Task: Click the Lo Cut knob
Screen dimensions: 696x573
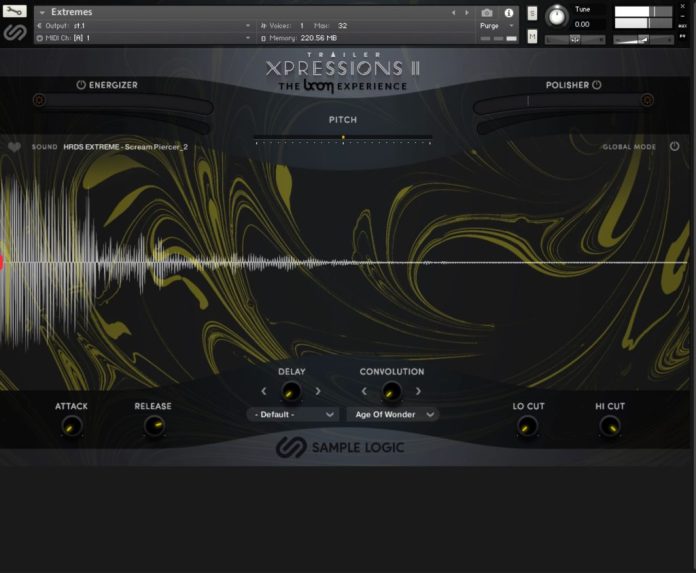Action: (x=527, y=427)
